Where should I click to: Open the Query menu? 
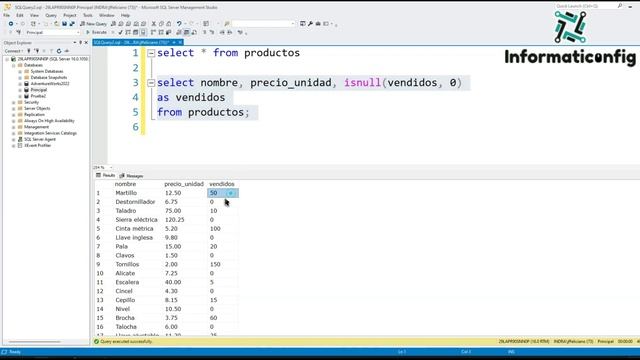(51, 15)
